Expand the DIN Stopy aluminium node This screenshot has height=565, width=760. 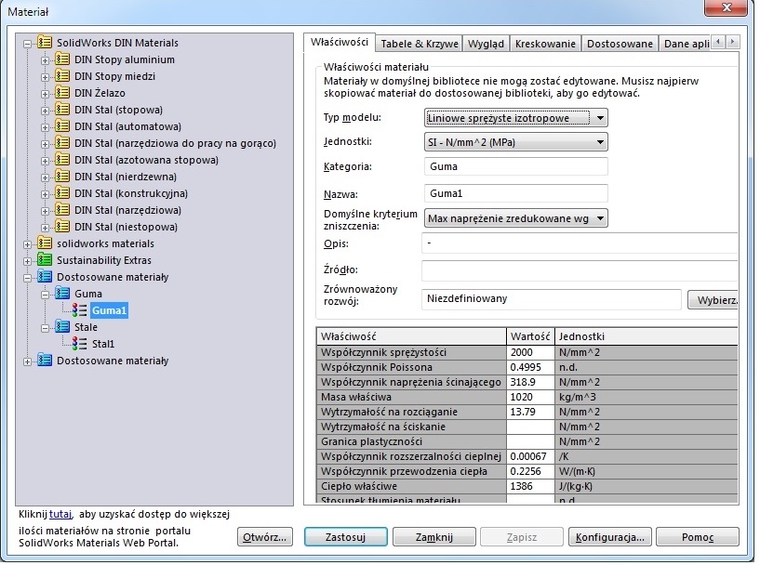point(45,61)
